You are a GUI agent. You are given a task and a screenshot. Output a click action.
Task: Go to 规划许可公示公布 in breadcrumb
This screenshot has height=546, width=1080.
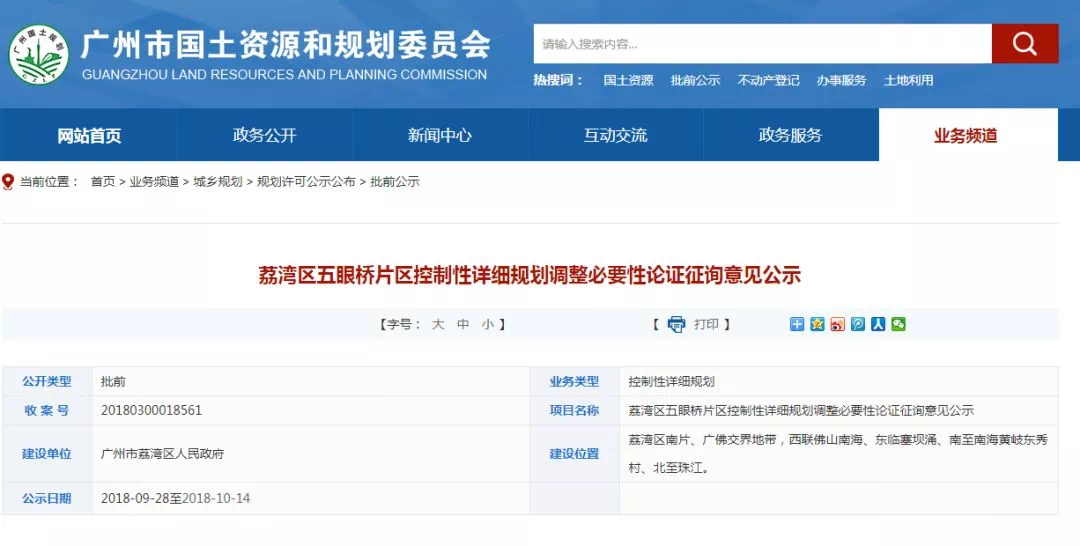tap(306, 182)
